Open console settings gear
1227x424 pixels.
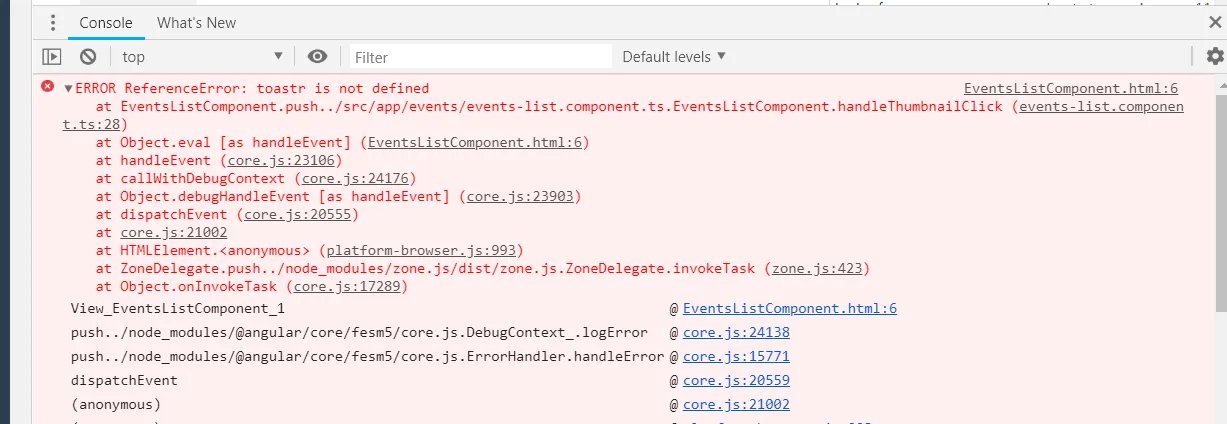(x=1215, y=57)
